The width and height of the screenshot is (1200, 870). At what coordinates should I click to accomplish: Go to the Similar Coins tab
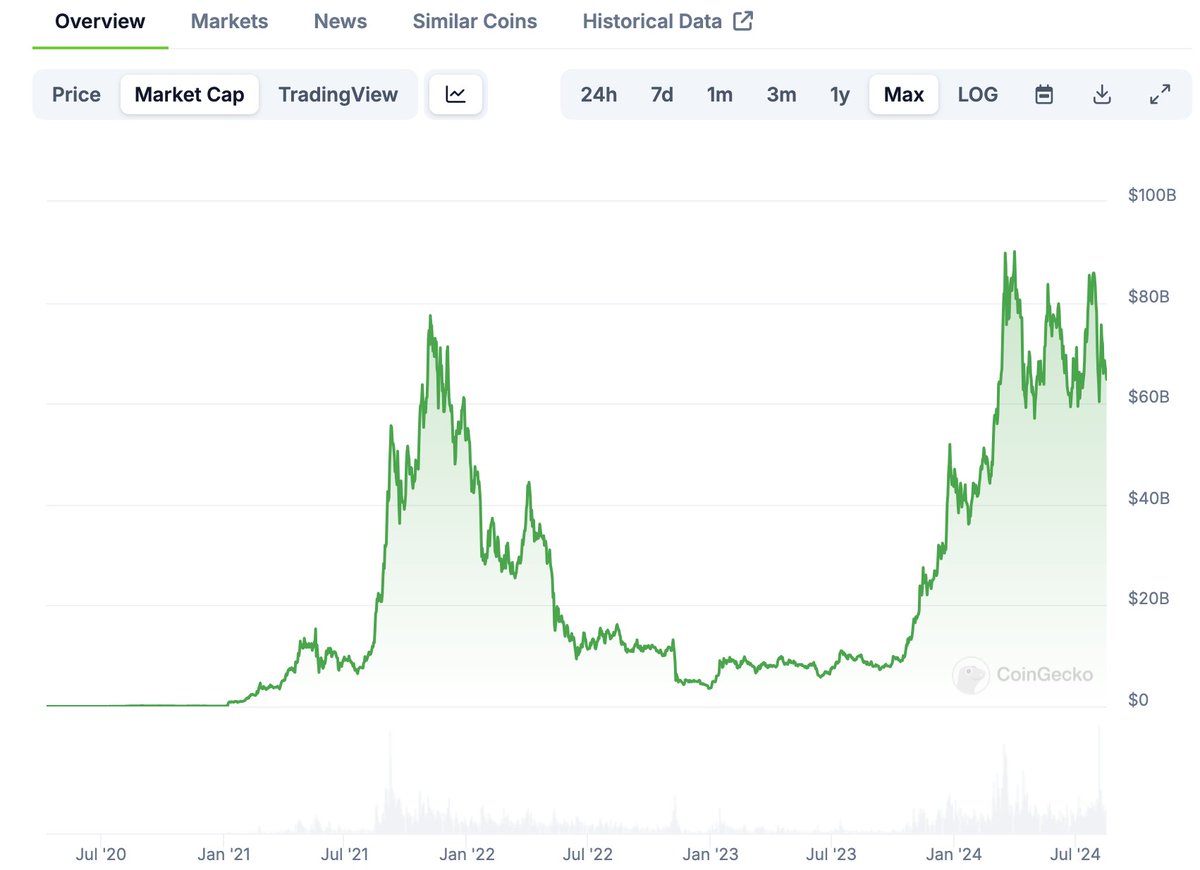pyautogui.click(x=475, y=21)
